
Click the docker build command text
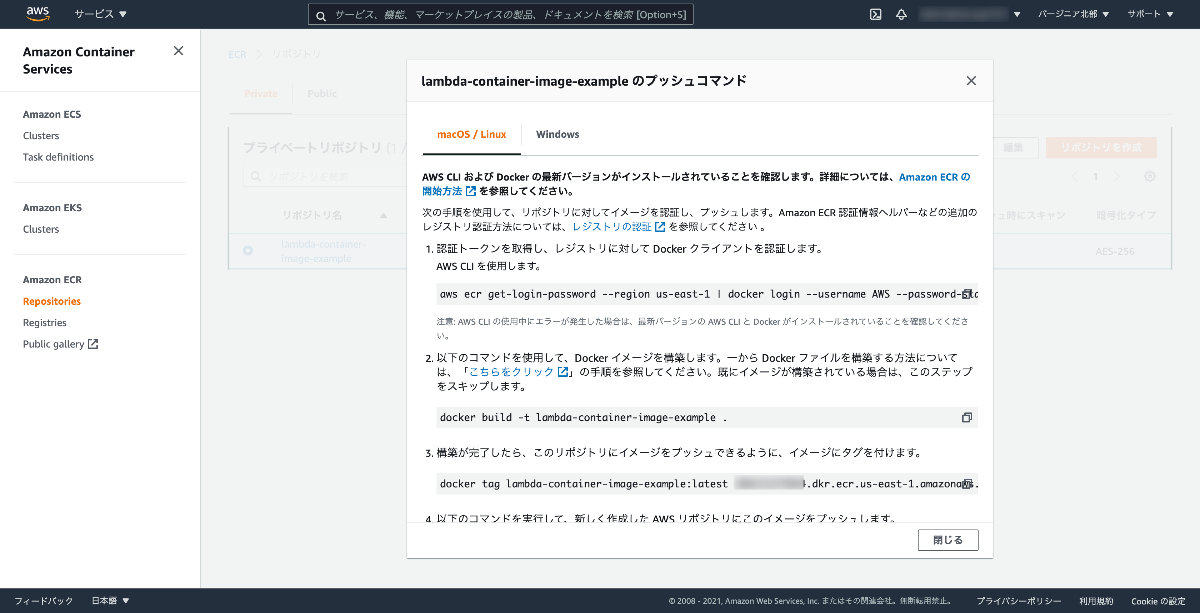pyautogui.click(x=583, y=417)
